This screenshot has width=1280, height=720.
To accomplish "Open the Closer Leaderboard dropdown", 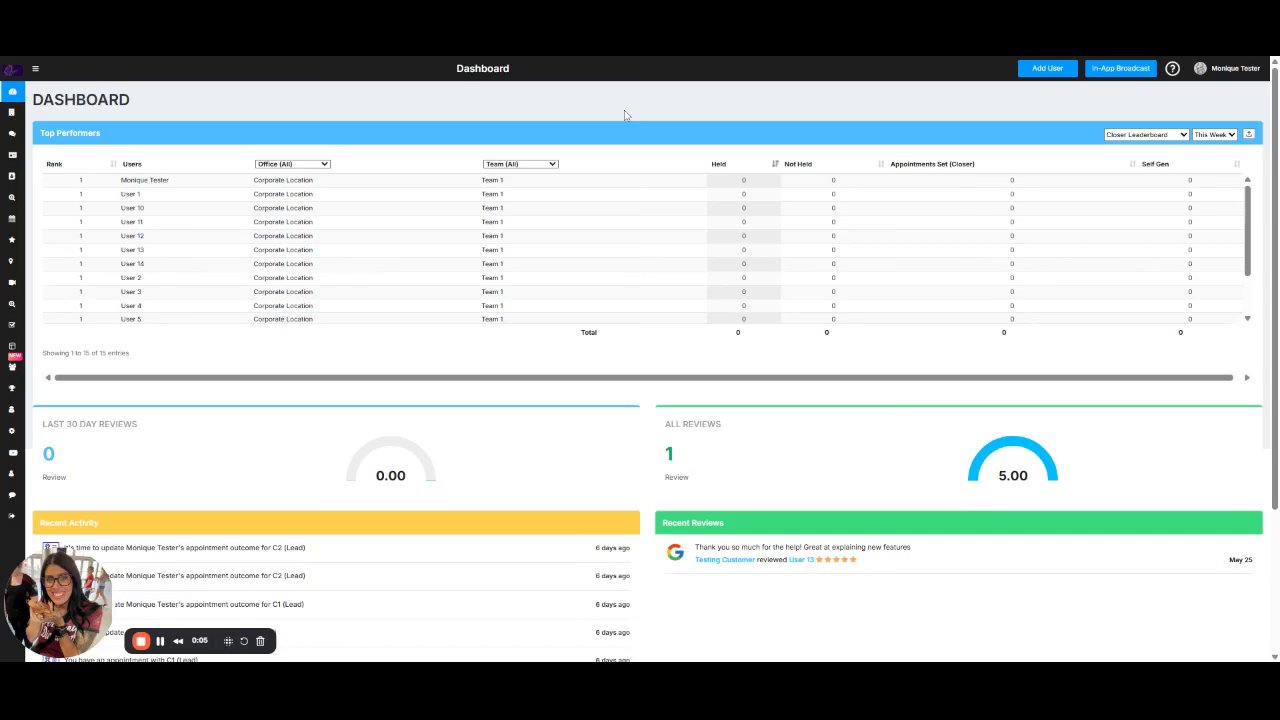I will tap(1146, 134).
